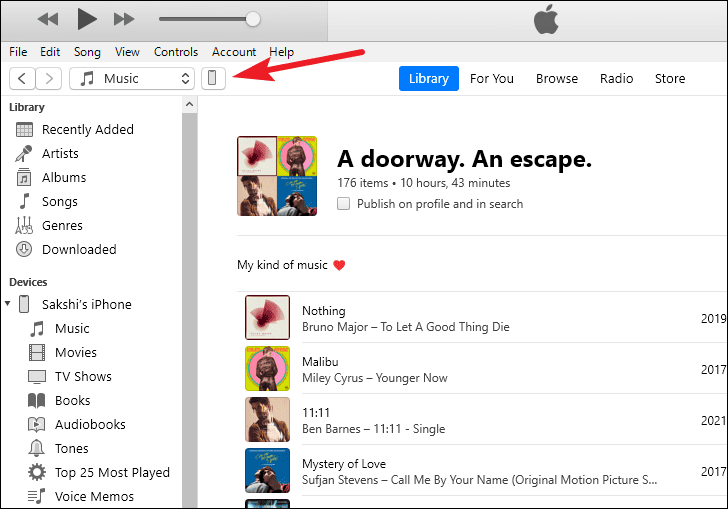728x509 pixels.
Task: Click the Voice Memos playlist icon
Action: coord(37,496)
